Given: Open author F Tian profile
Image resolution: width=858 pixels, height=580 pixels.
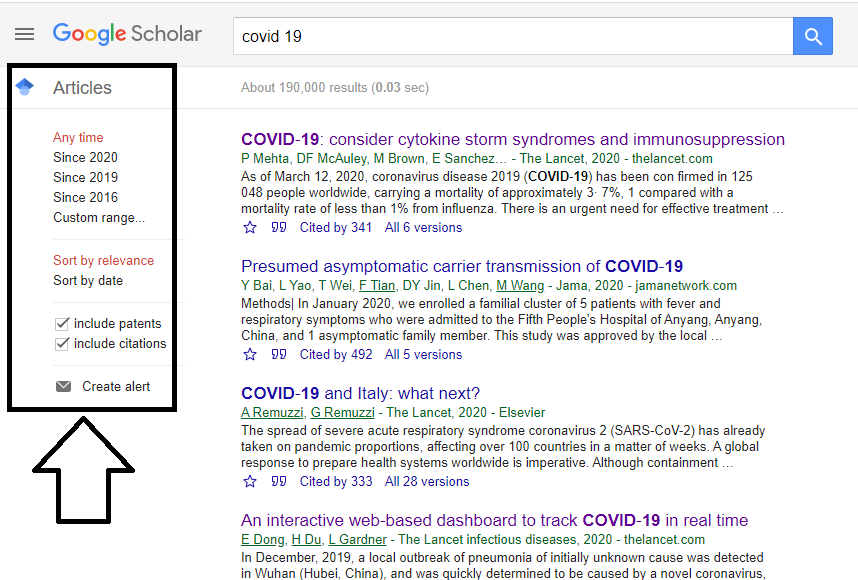Looking at the screenshot, I should point(377,286).
